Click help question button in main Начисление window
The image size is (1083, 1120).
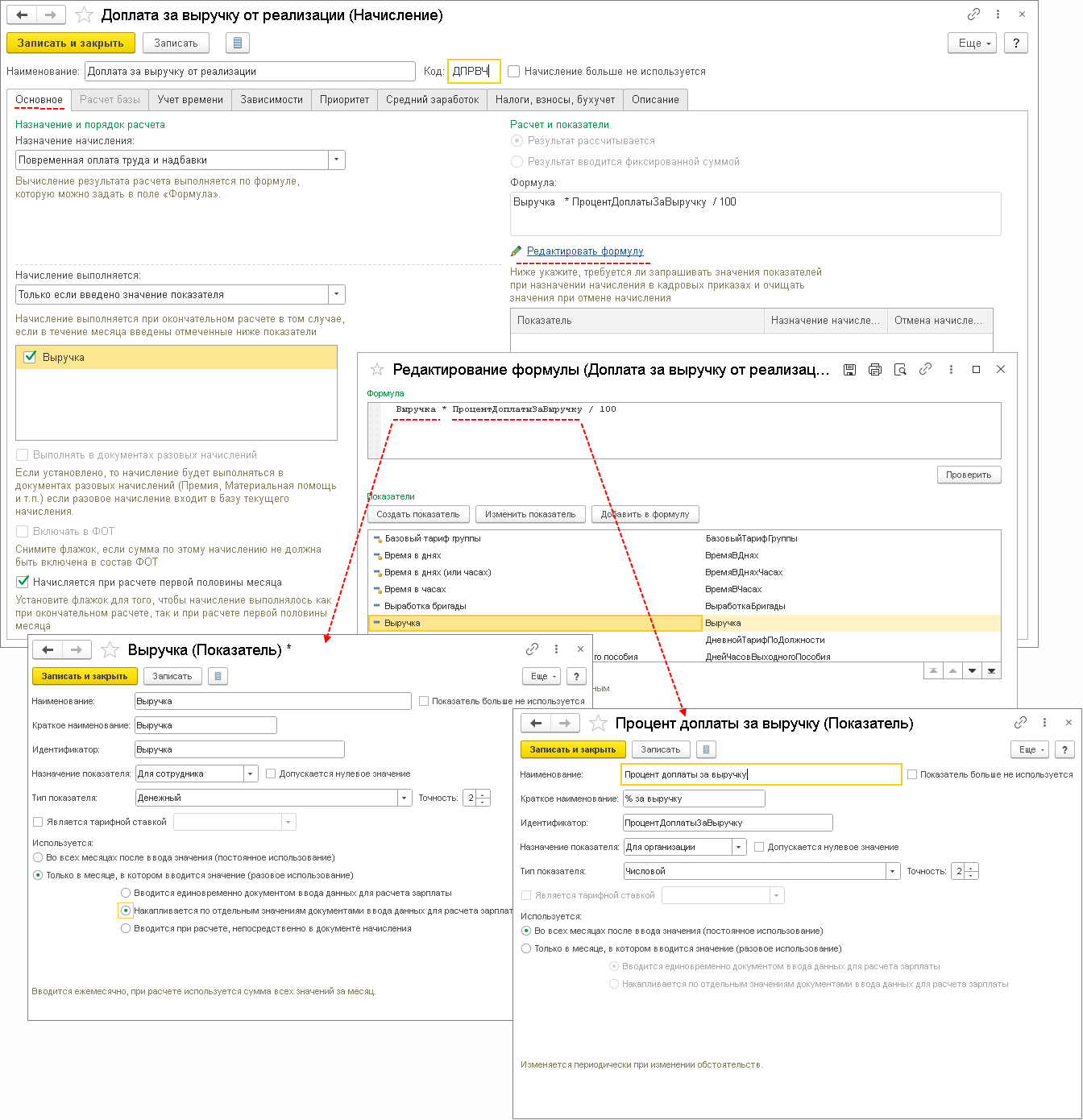(1016, 43)
